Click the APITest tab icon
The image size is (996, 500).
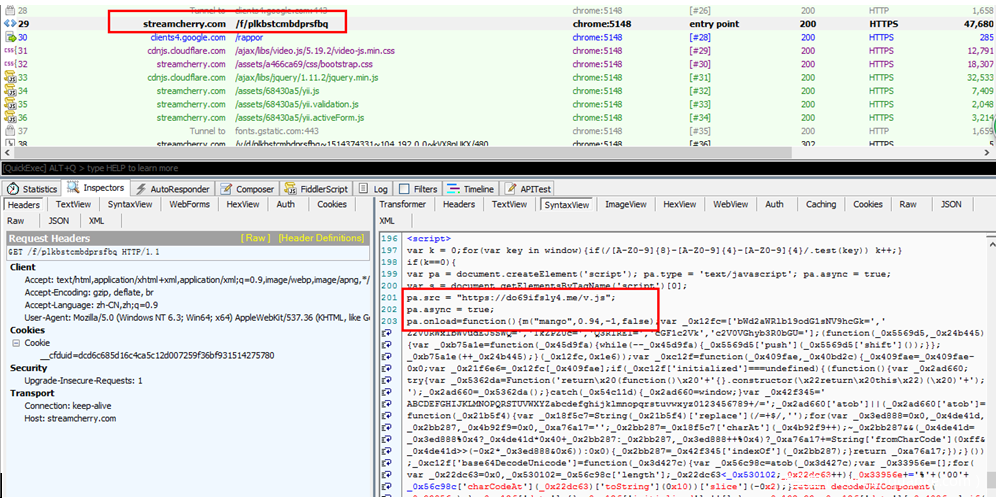511,188
